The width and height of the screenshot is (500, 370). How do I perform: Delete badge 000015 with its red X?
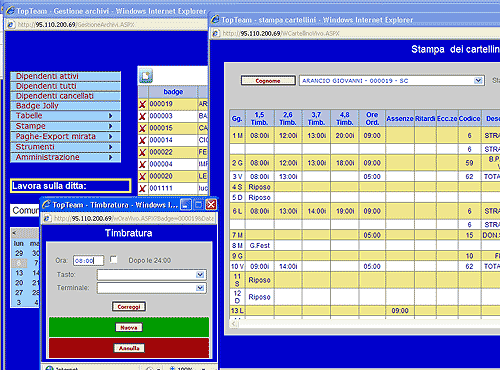click(x=143, y=128)
